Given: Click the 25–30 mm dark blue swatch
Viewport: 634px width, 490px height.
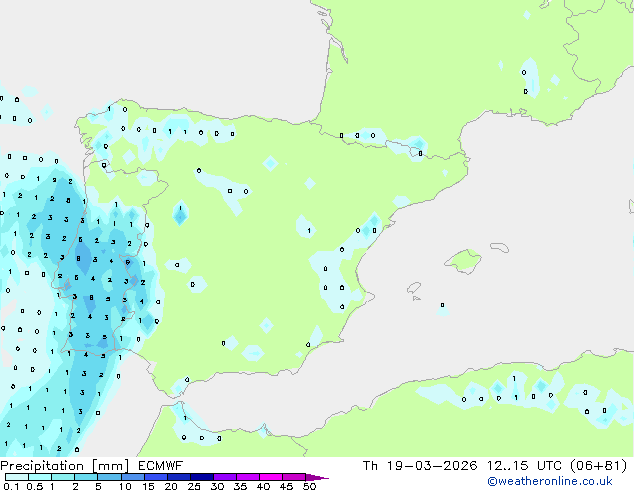Looking at the screenshot, I should coord(201,477).
